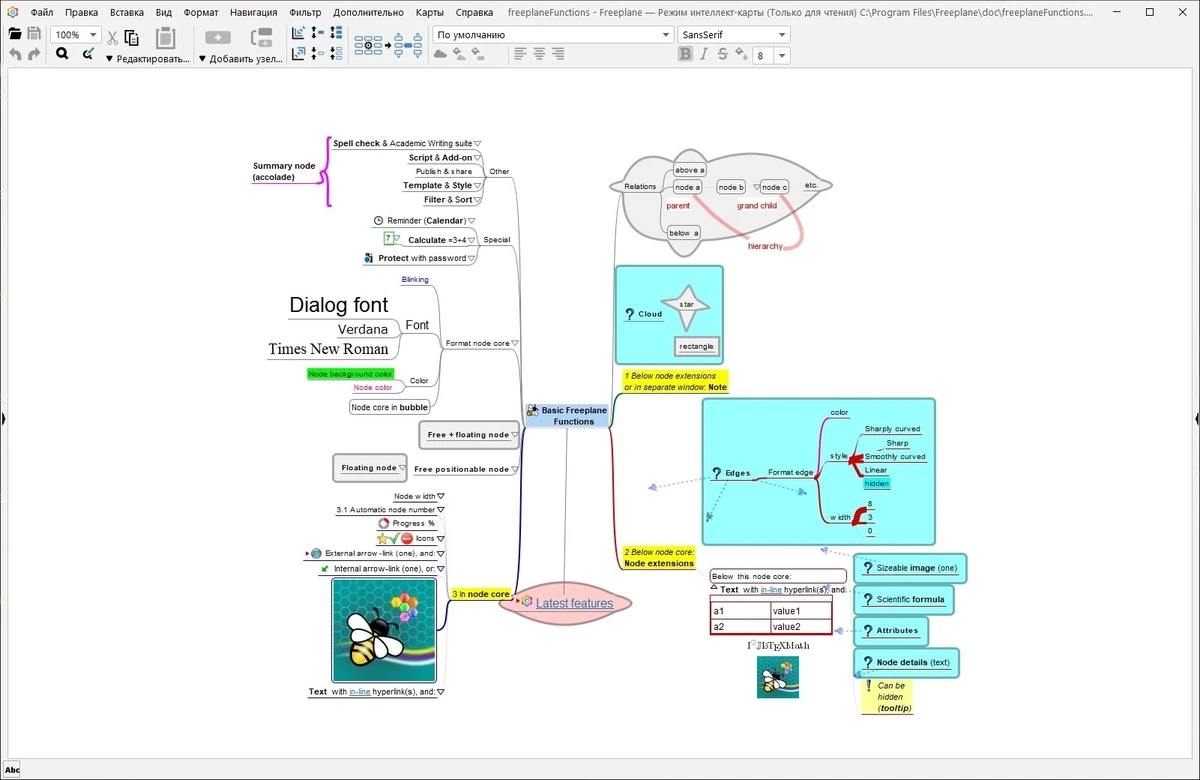This screenshot has height=780, width=1200.
Task: Open the 'По умолчанию' style dropdown
Action: [x=553, y=34]
